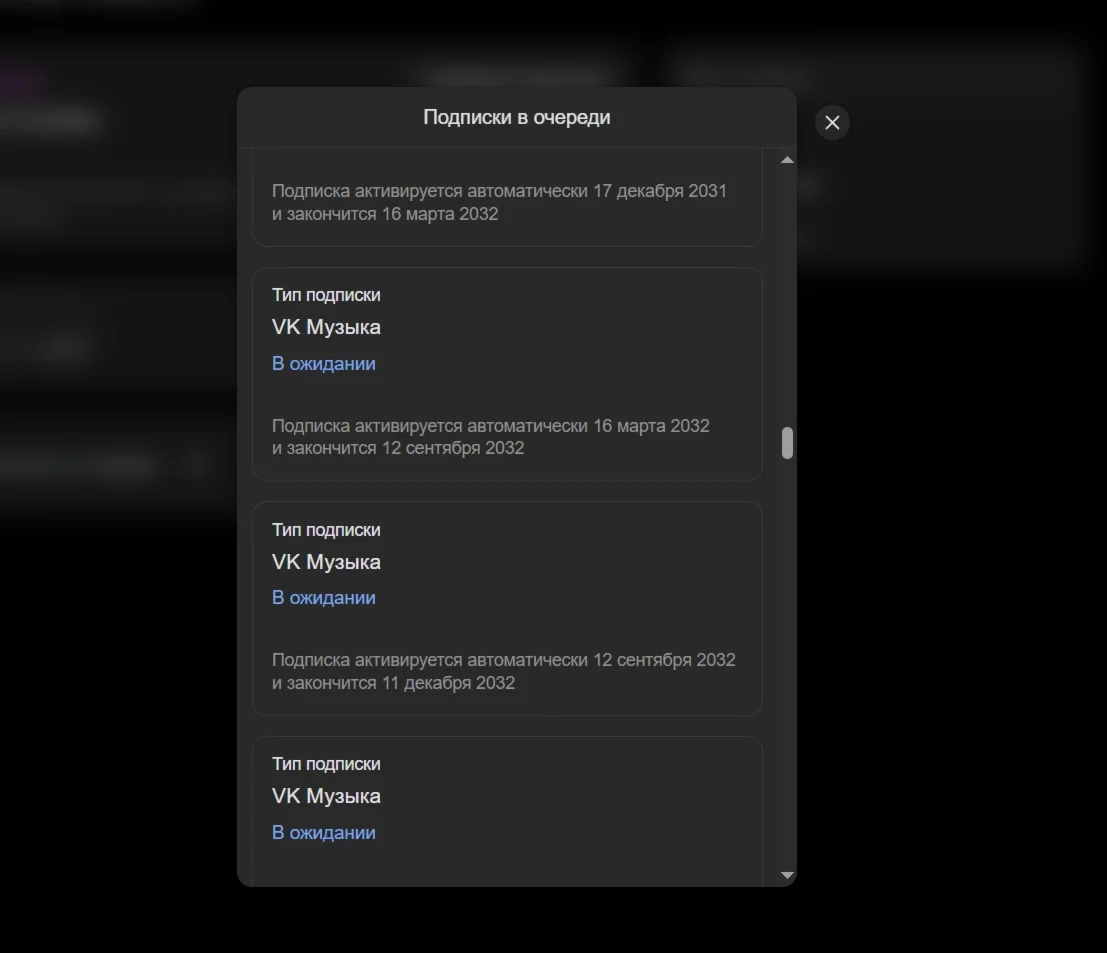Click 'VK Музыка' in the 12 сентября 2032 card
The width and height of the screenshot is (1107, 953).
click(x=326, y=562)
